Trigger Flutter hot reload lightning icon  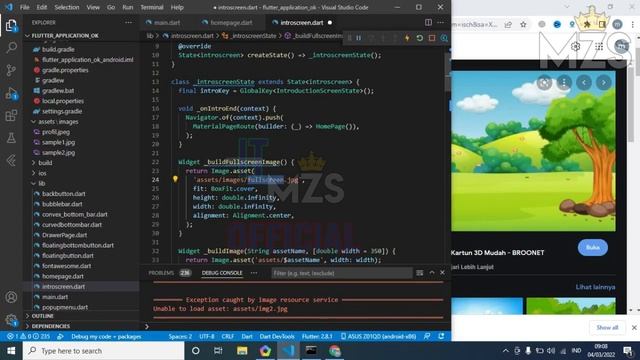click(407, 38)
